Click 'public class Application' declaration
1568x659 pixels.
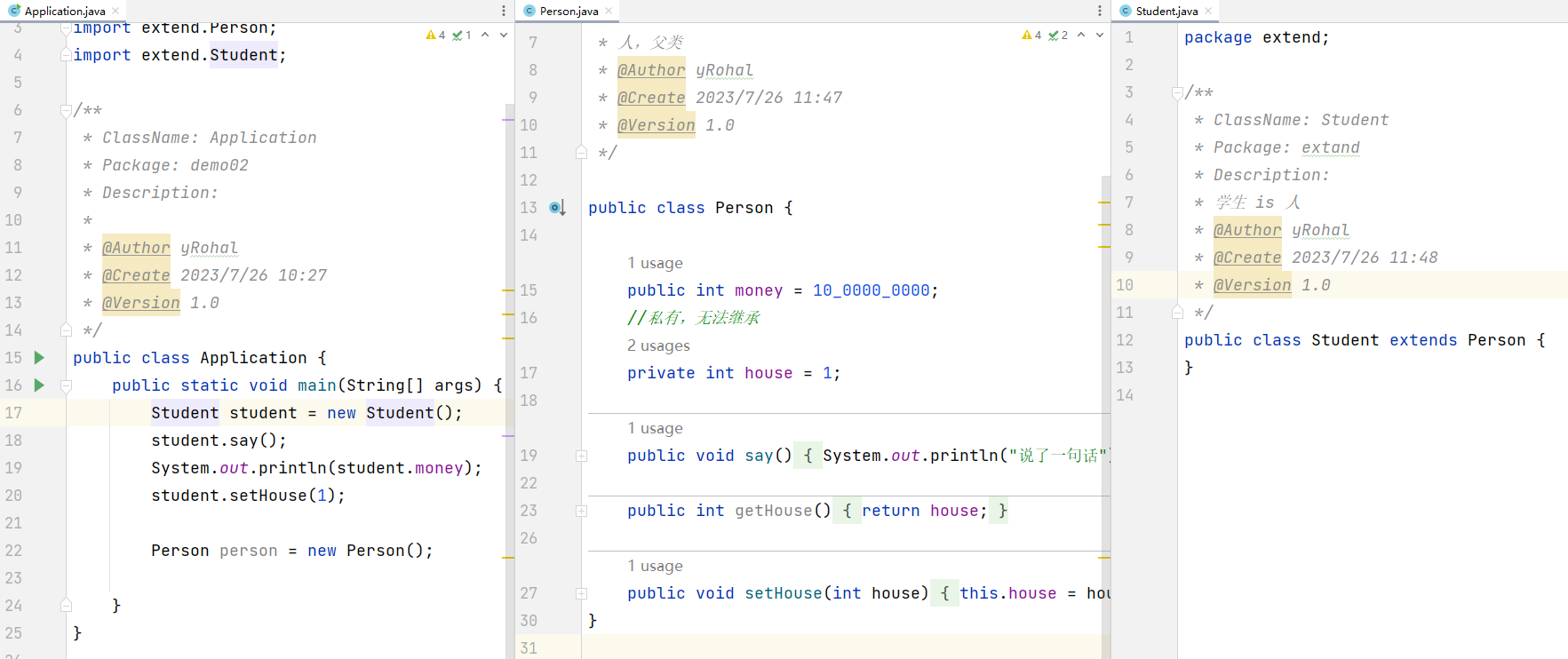[x=190, y=358]
